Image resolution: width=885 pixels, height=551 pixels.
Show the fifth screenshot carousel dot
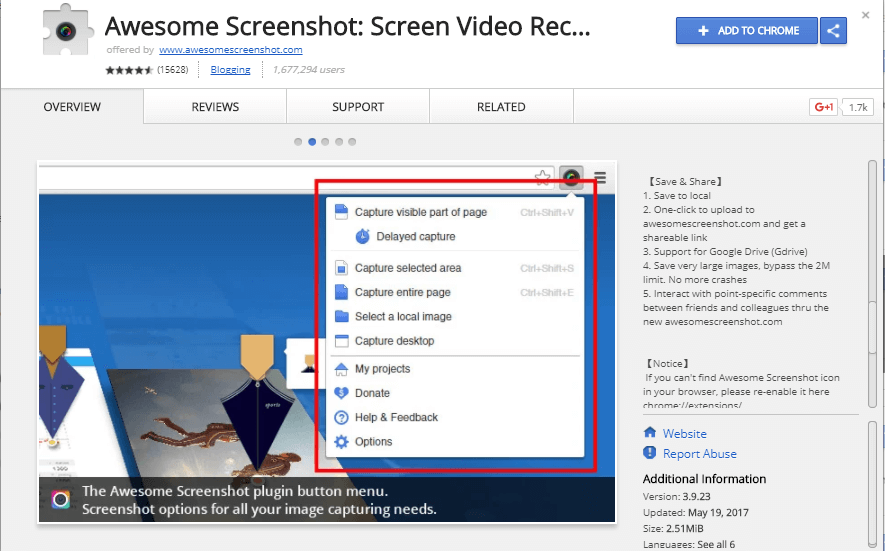[352, 142]
